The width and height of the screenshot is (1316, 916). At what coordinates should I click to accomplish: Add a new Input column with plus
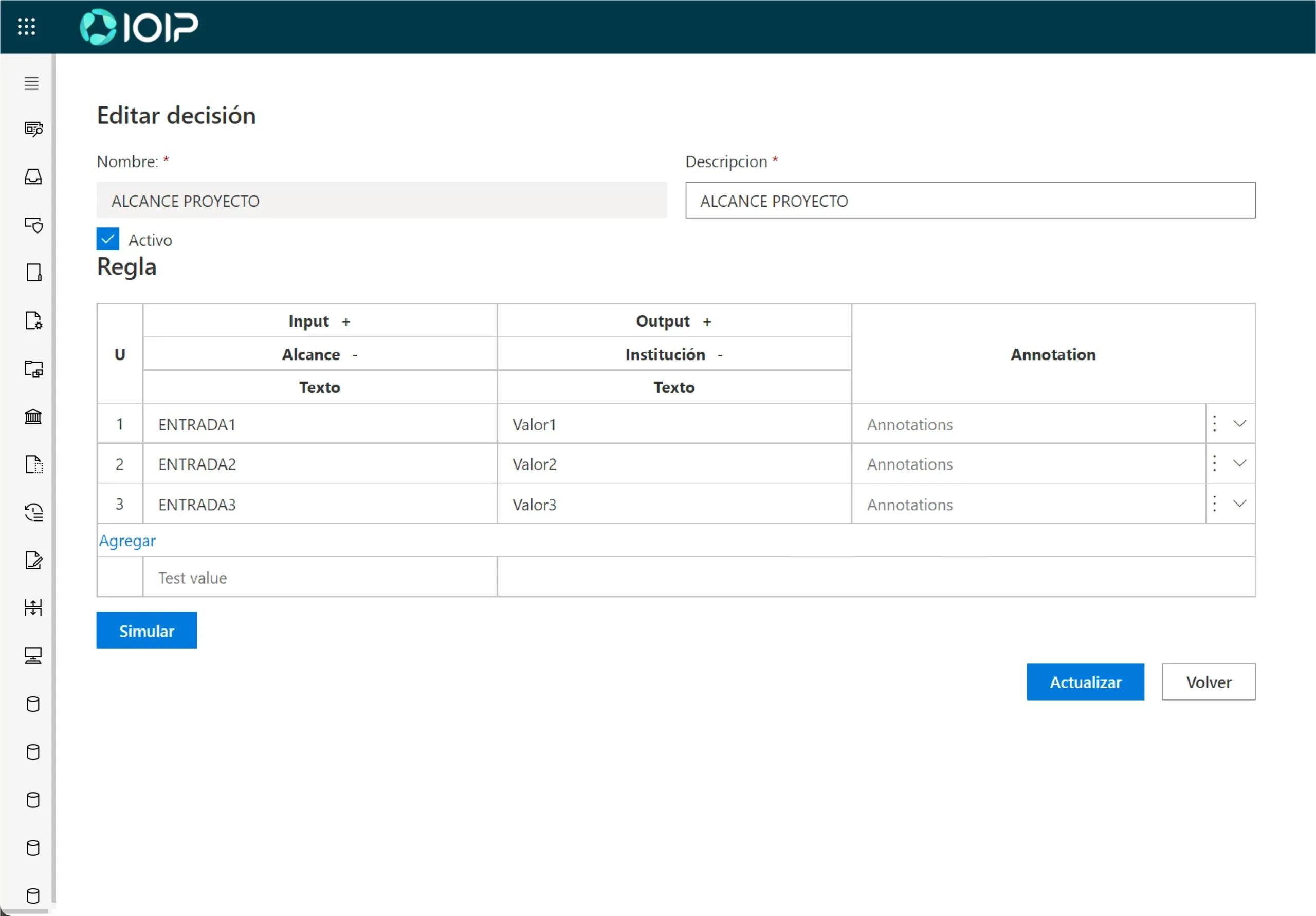346,322
